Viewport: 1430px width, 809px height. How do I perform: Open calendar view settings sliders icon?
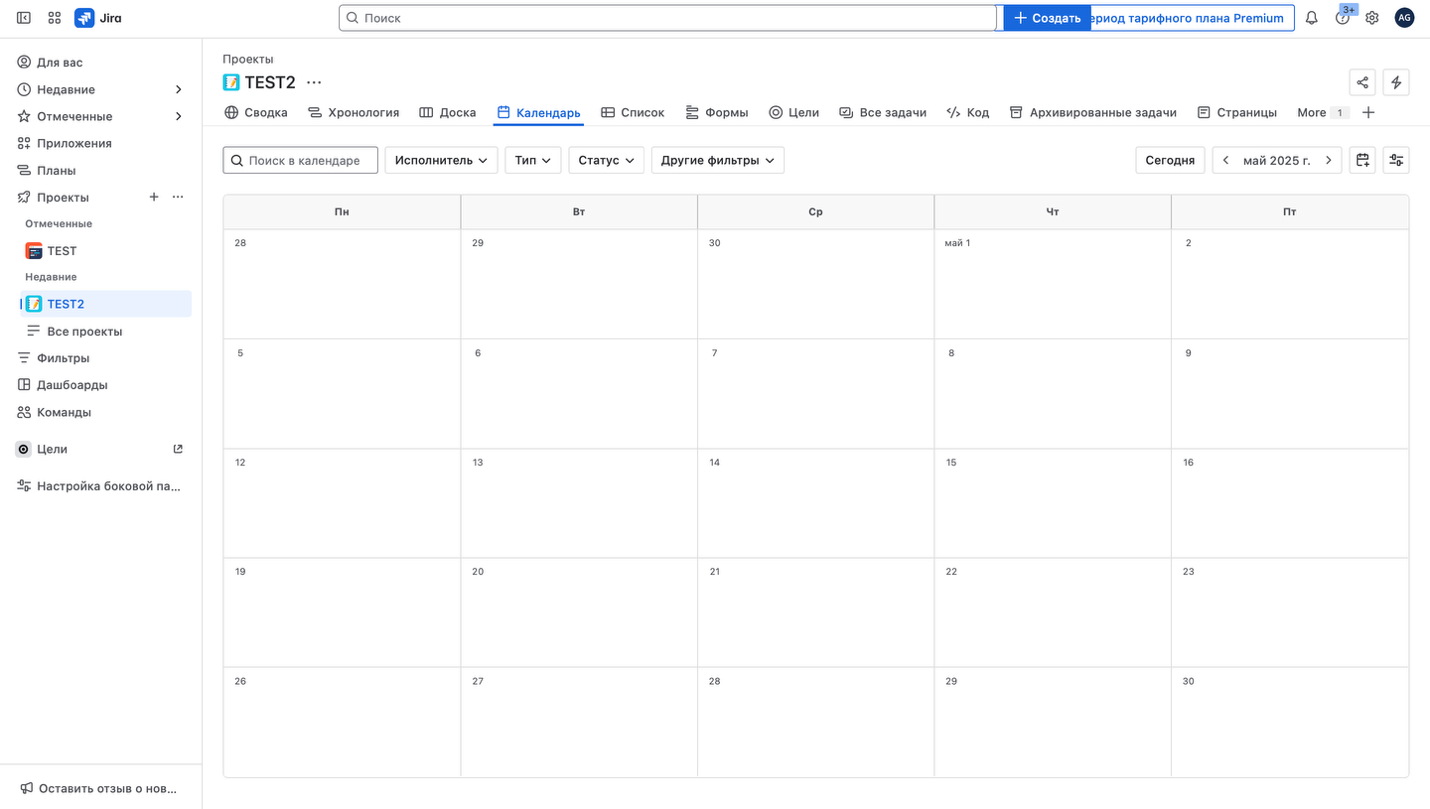click(x=1396, y=160)
